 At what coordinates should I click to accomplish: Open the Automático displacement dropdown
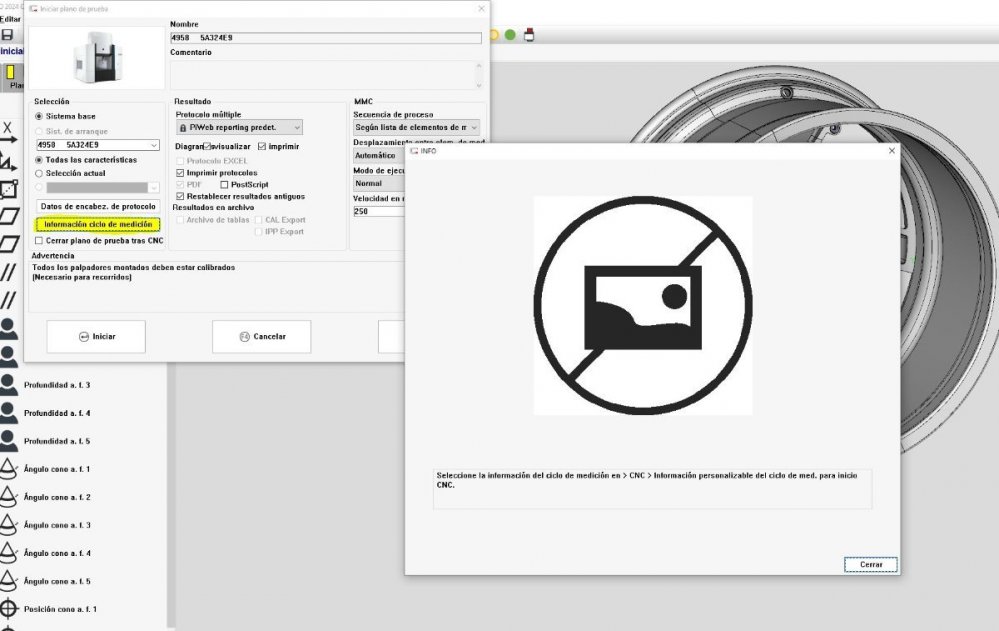(x=380, y=156)
